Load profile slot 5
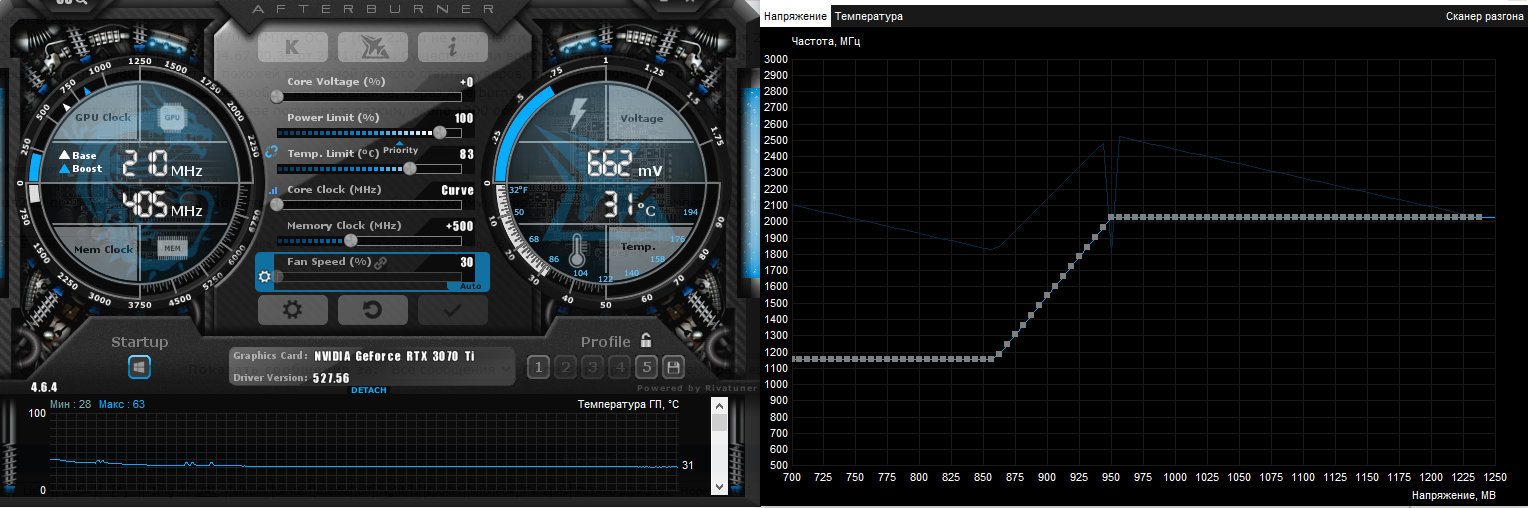 tap(646, 367)
